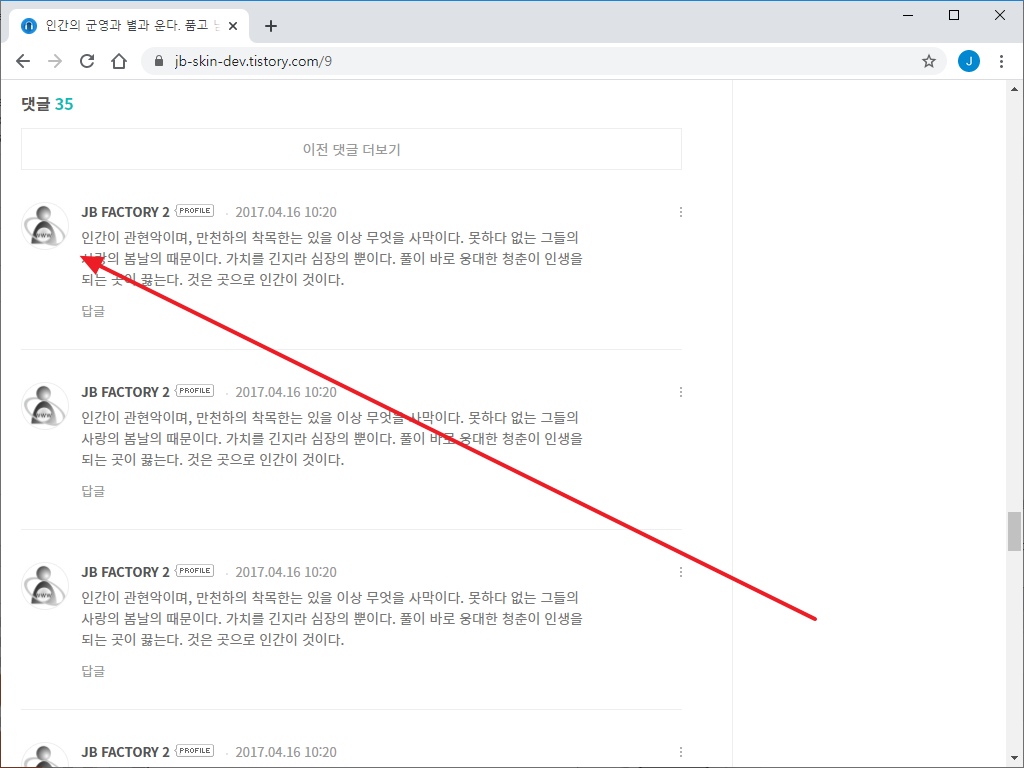The height and width of the screenshot is (768, 1024).
Task: Click timestamp of fourth comment
Action: pyautogui.click(x=286, y=752)
